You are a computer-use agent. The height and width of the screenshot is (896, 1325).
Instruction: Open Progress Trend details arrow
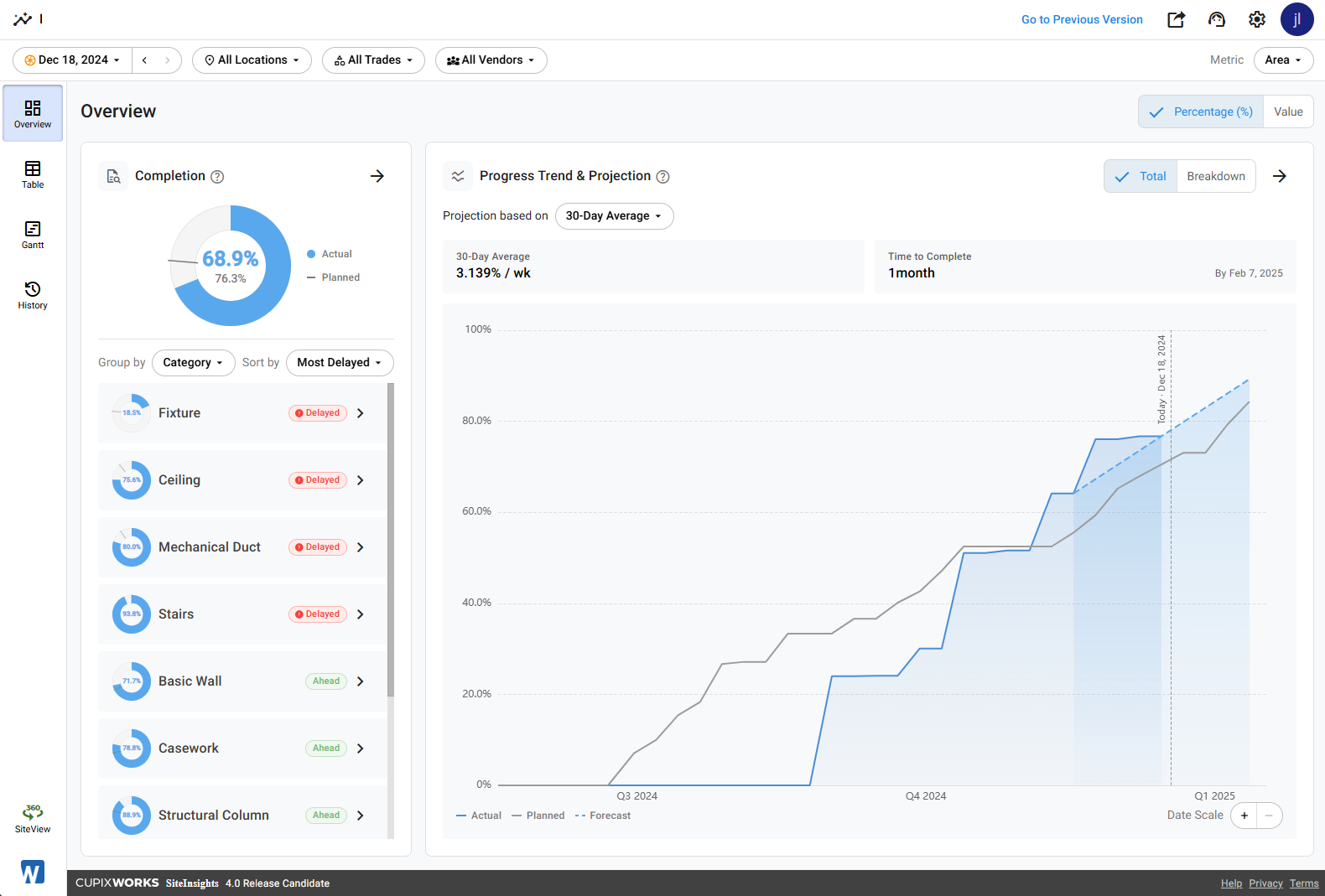point(1280,176)
